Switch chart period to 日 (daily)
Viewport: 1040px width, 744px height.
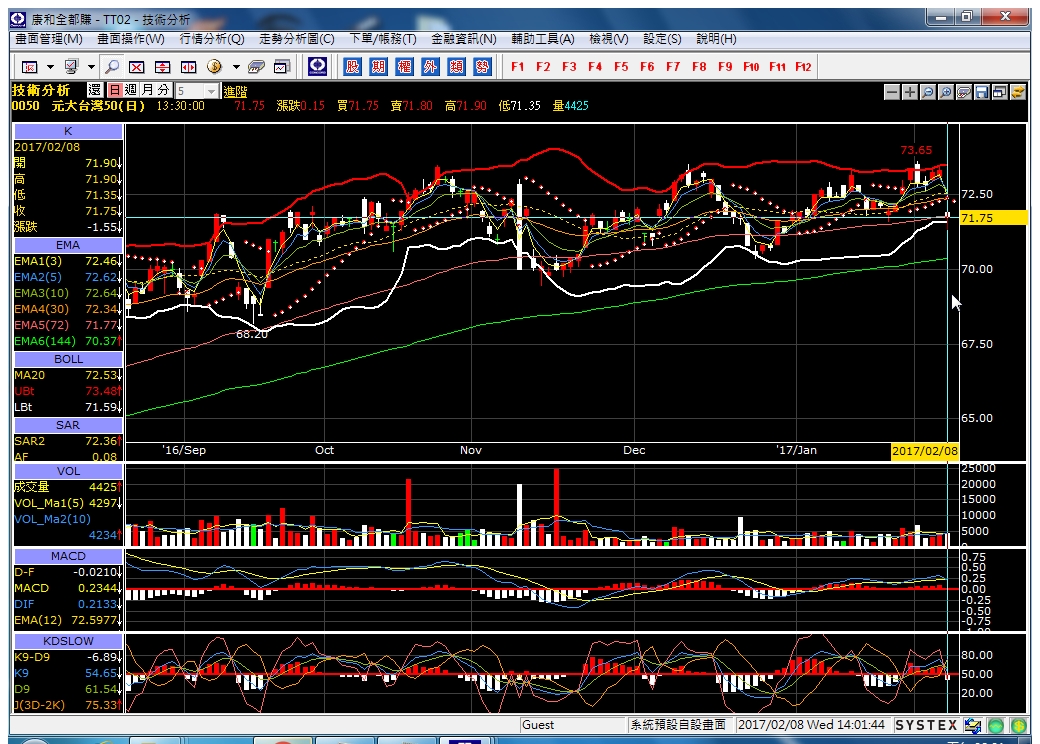pyautogui.click(x=115, y=90)
